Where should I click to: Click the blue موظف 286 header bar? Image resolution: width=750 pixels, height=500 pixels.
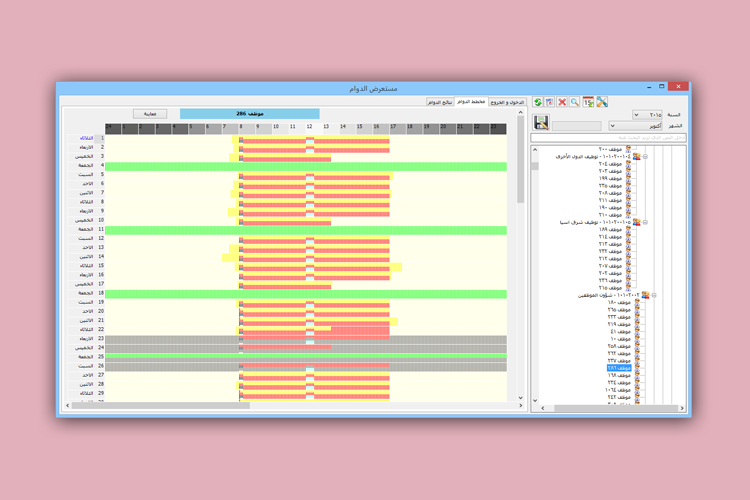tap(250, 114)
